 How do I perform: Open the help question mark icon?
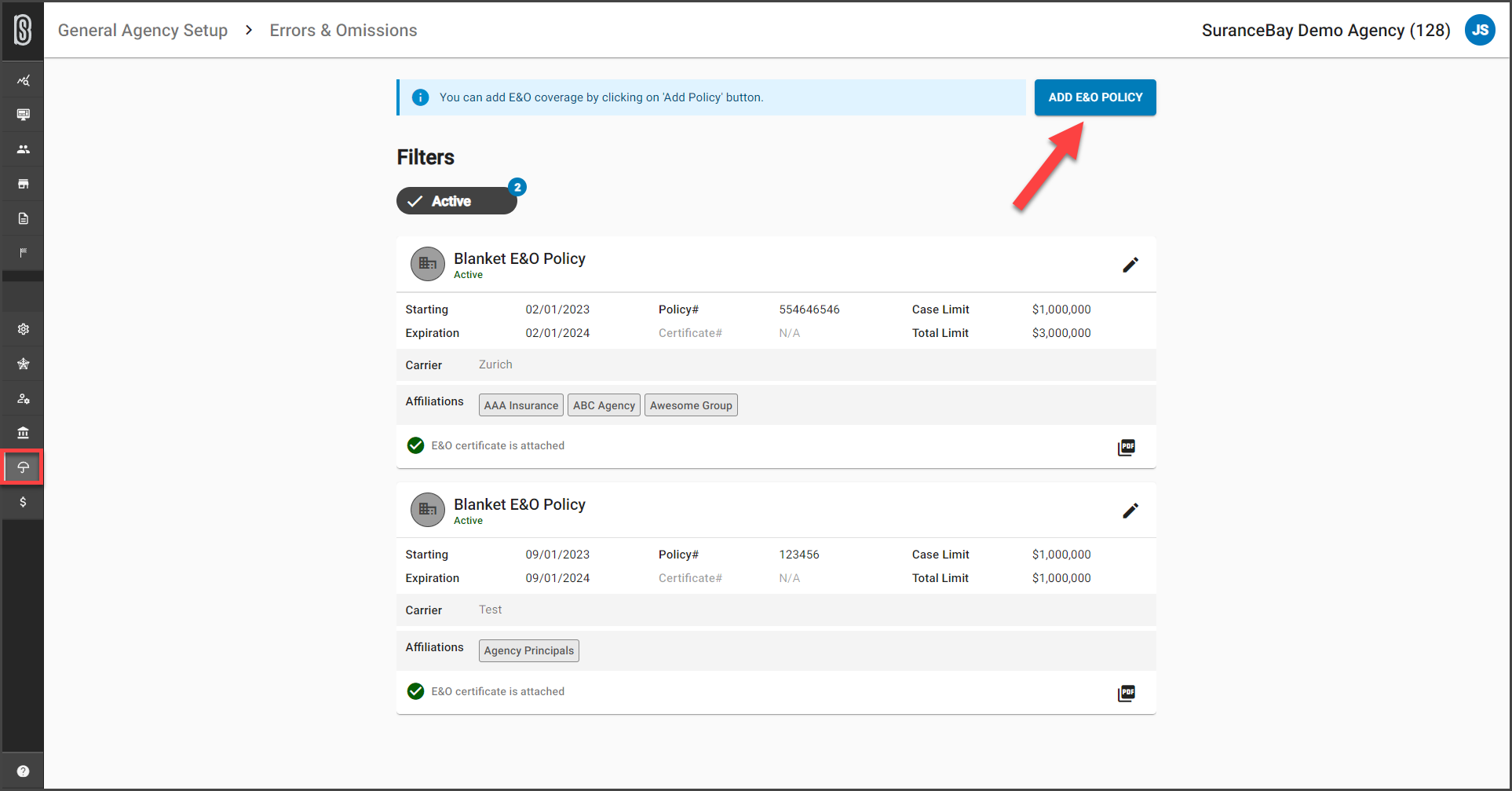pyautogui.click(x=23, y=771)
